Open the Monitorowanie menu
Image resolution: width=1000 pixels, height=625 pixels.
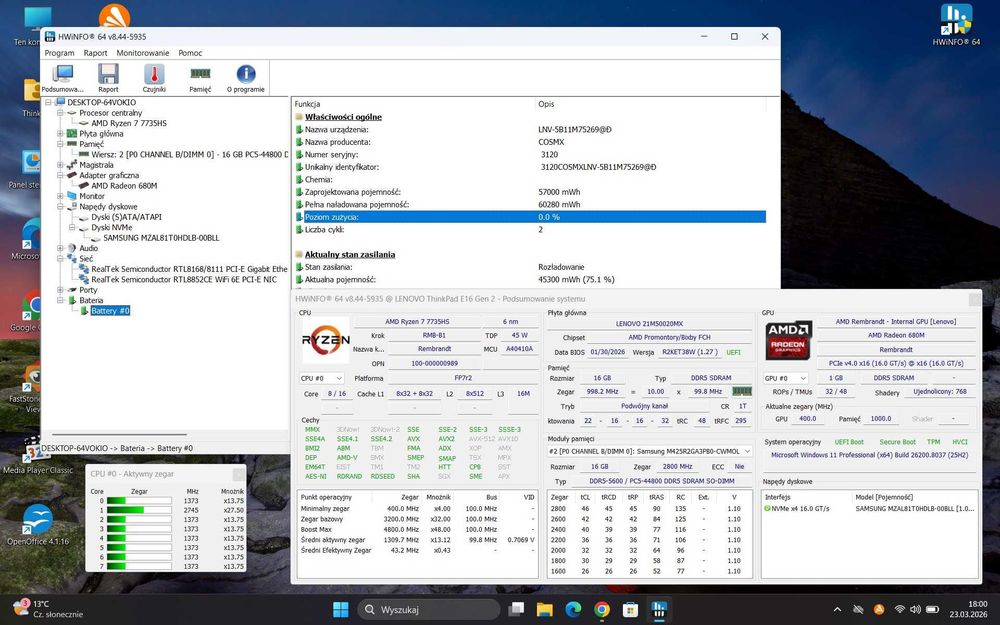click(143, 53)
